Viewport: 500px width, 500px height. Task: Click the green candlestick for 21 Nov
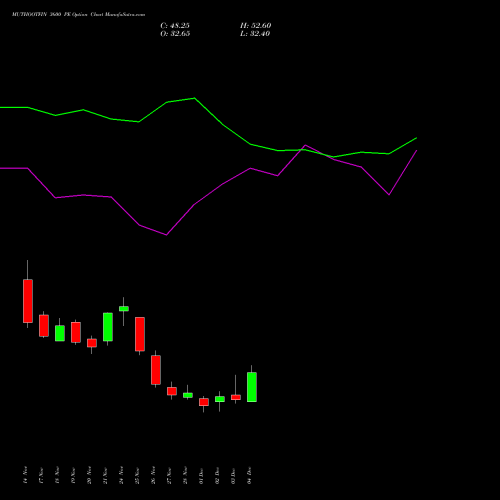[108, 327]
